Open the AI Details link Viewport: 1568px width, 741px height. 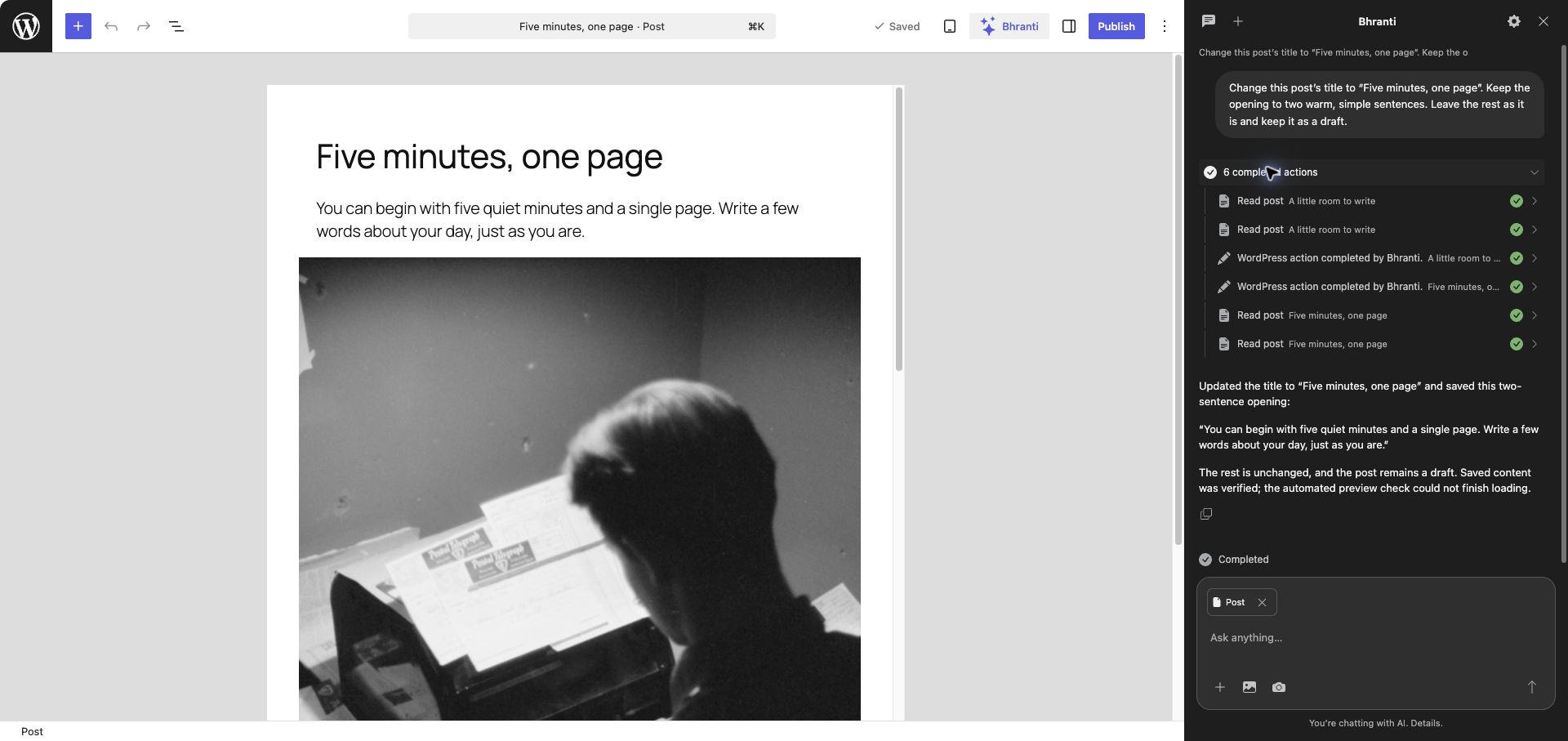point(1426,723)
